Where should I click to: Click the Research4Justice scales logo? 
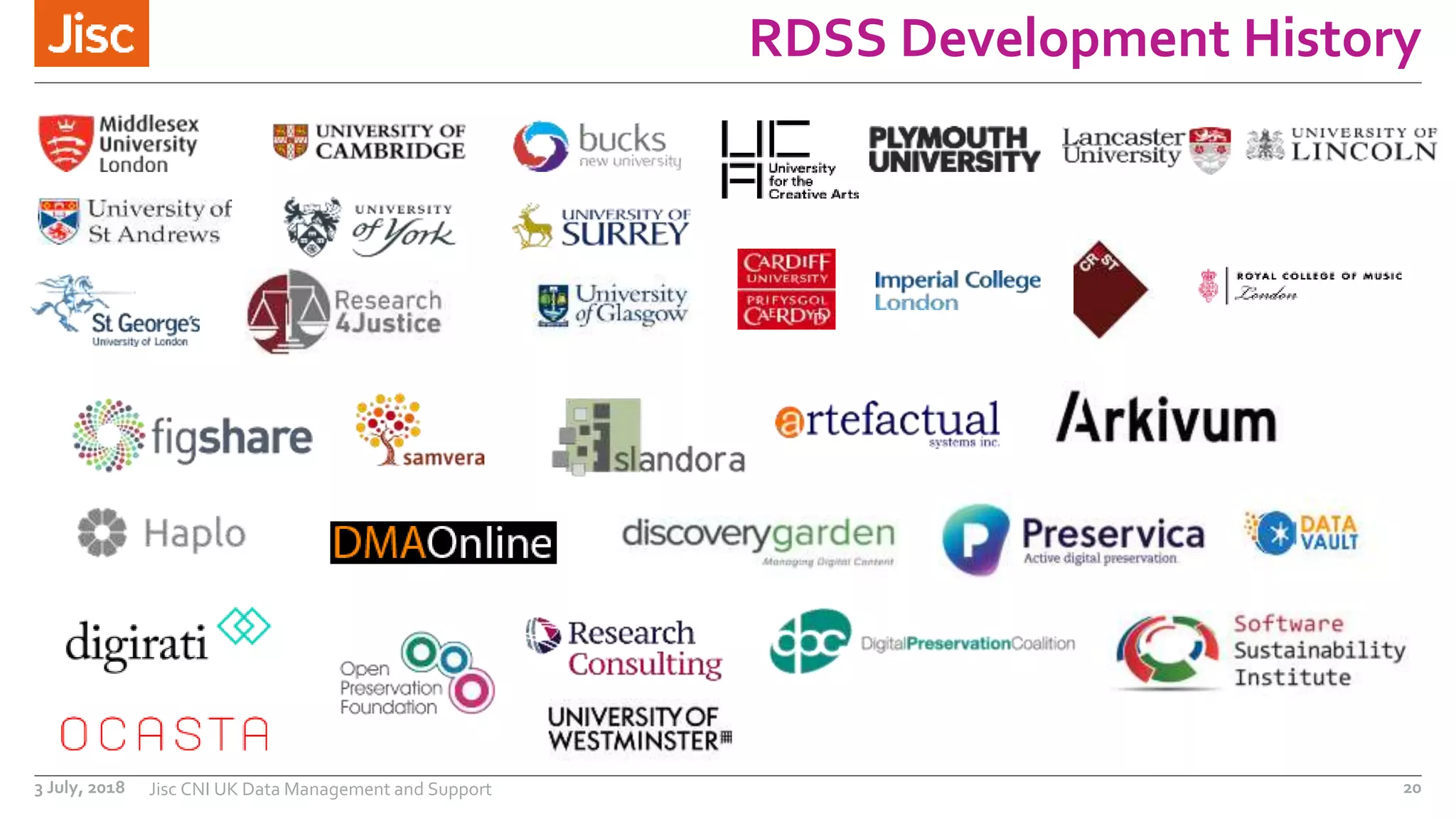tap(344, 311)
